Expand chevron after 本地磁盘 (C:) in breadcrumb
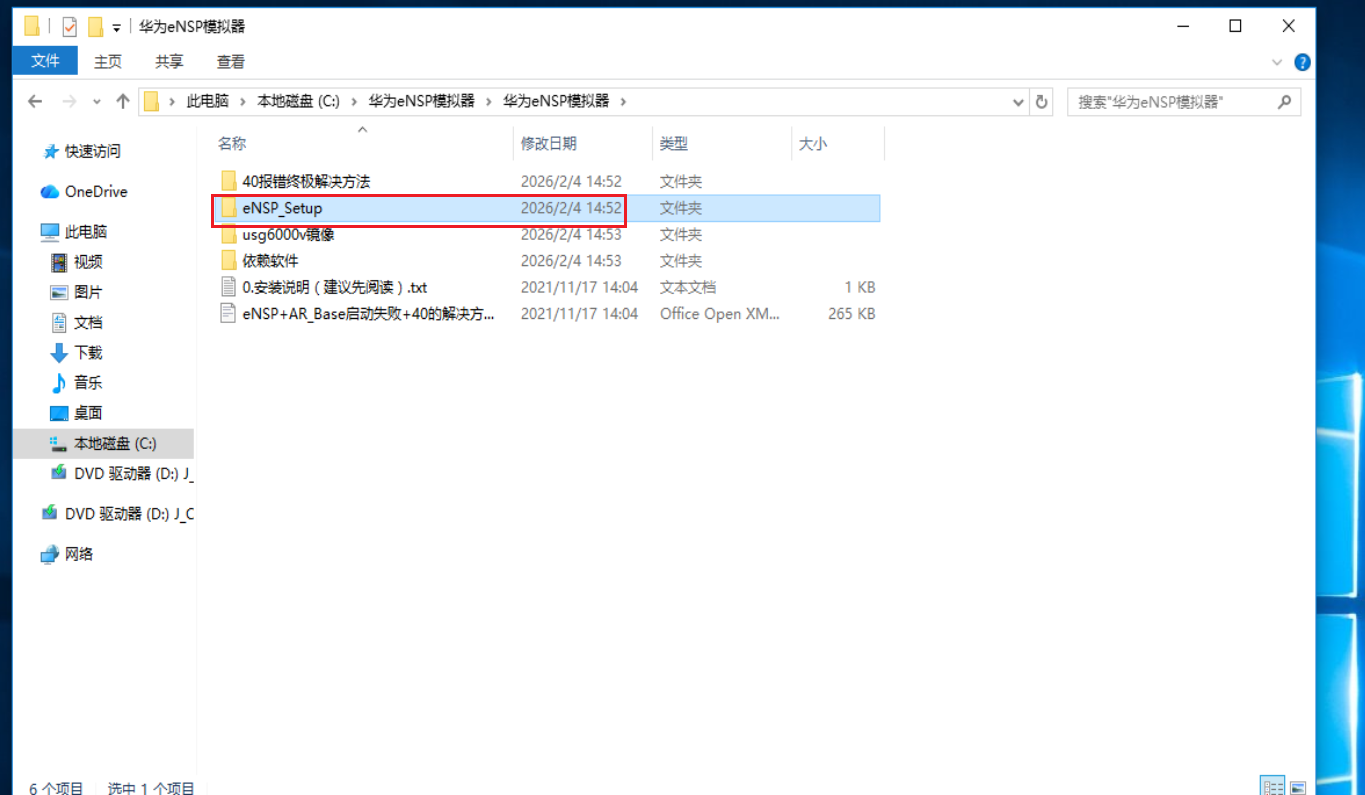Screen dimensions: 1365x795 tap(354, 101)
